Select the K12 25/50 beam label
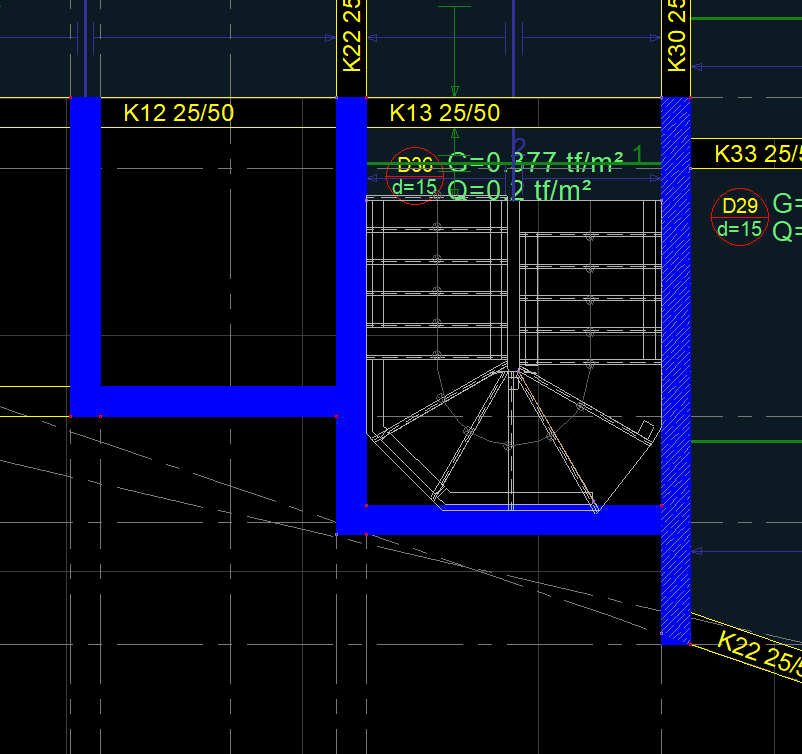 (x=178, y=113)
